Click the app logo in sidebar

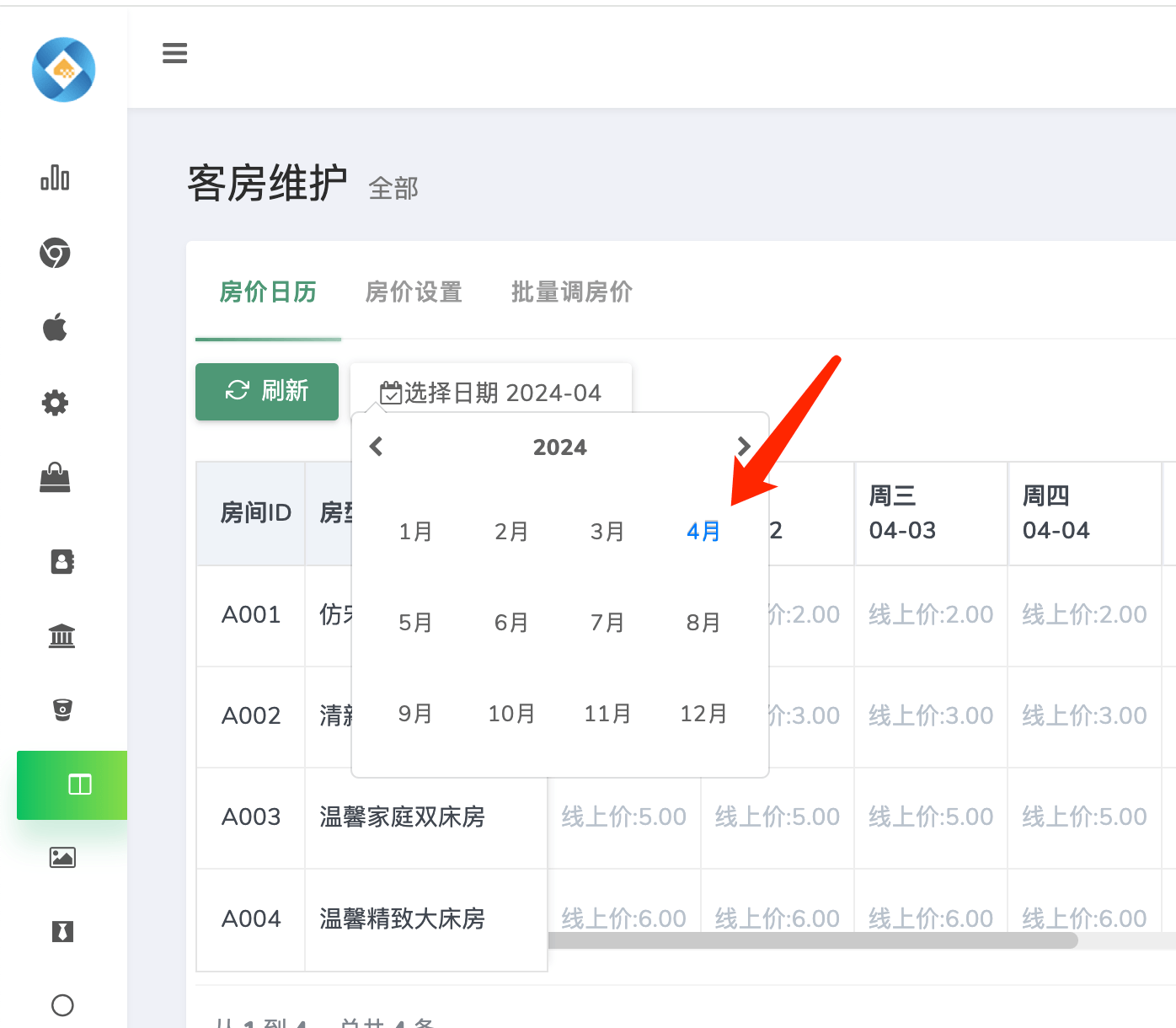[63, 69]
